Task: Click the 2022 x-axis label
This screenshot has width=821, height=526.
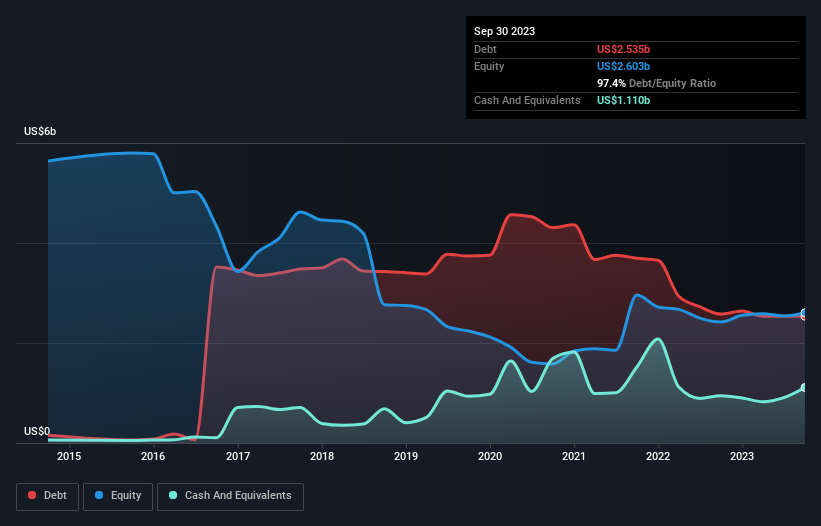Action: click(x=658, y=456)
